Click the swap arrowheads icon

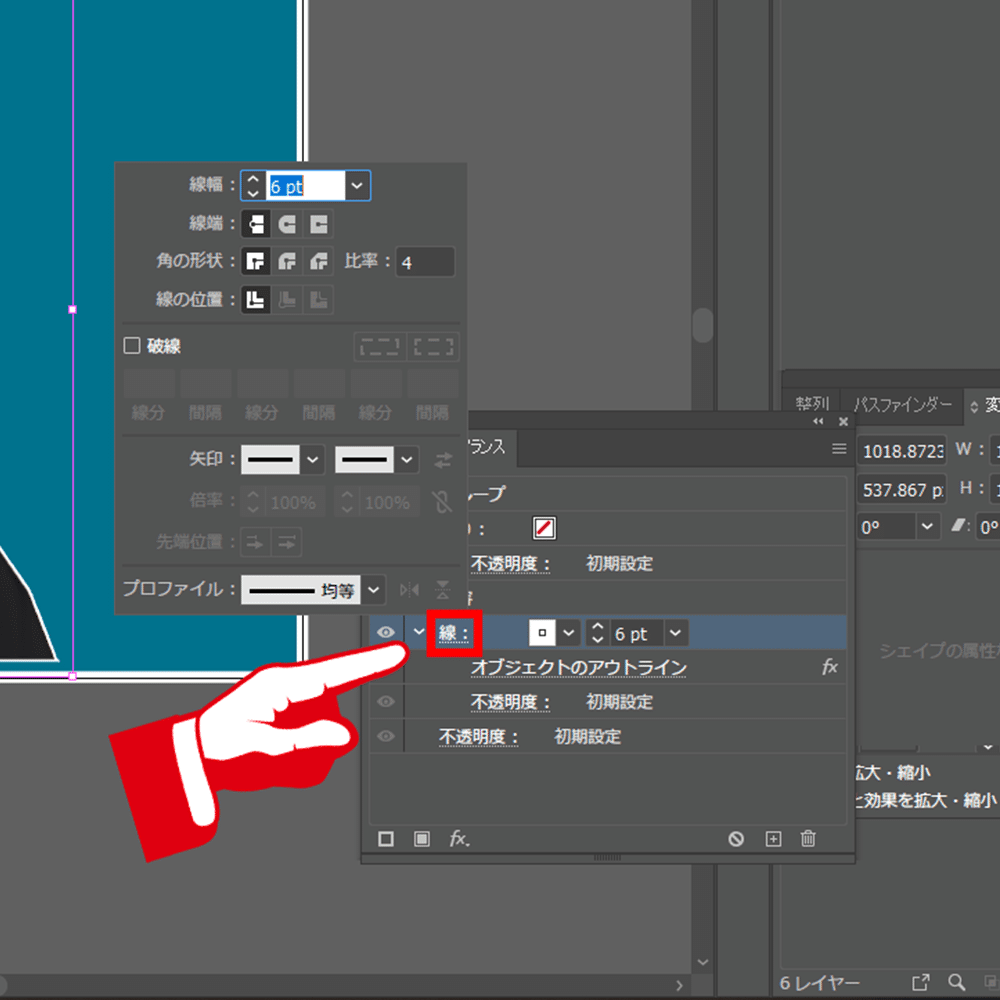coord(443,459)
